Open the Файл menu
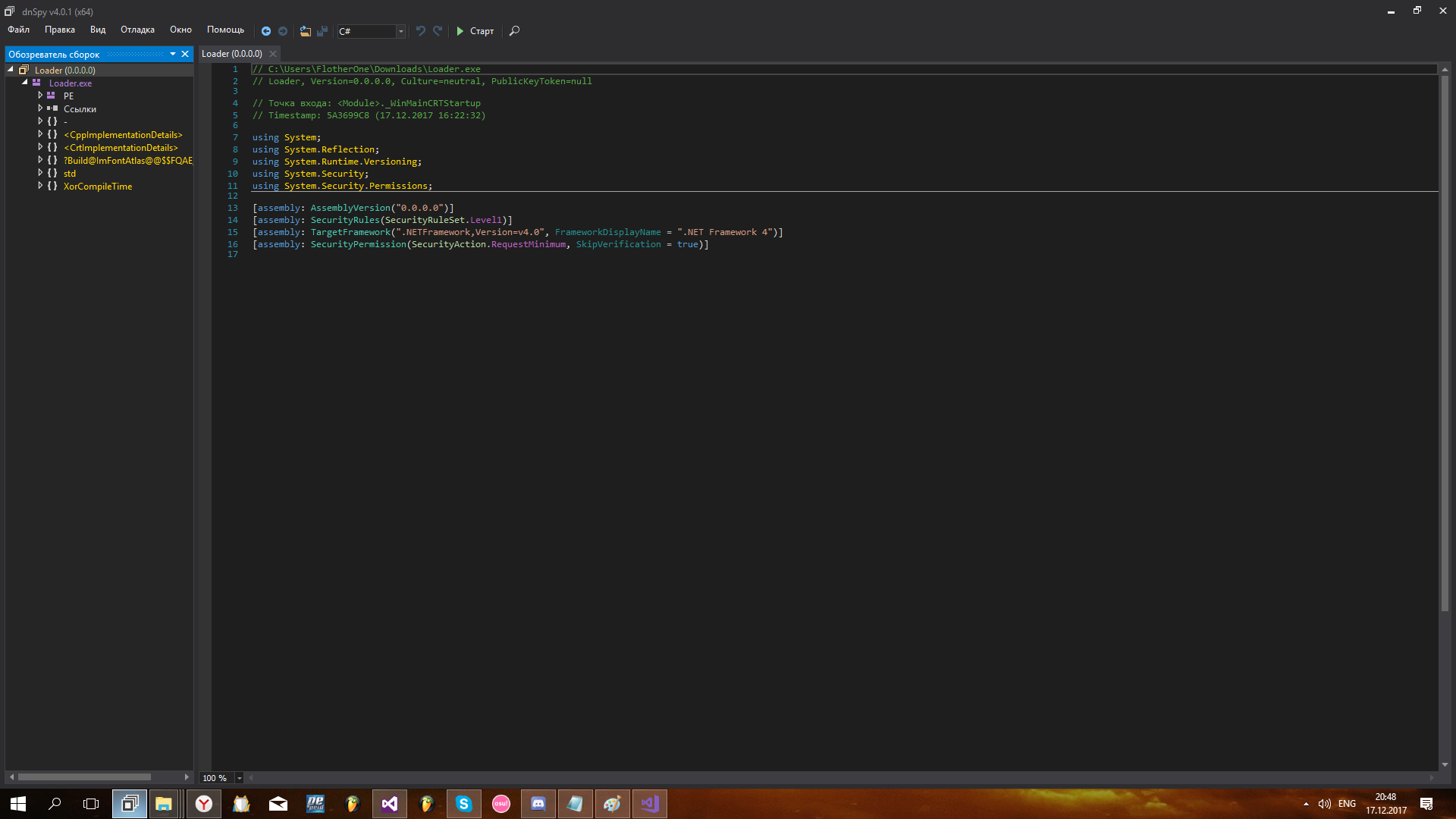 coord(19,30)
